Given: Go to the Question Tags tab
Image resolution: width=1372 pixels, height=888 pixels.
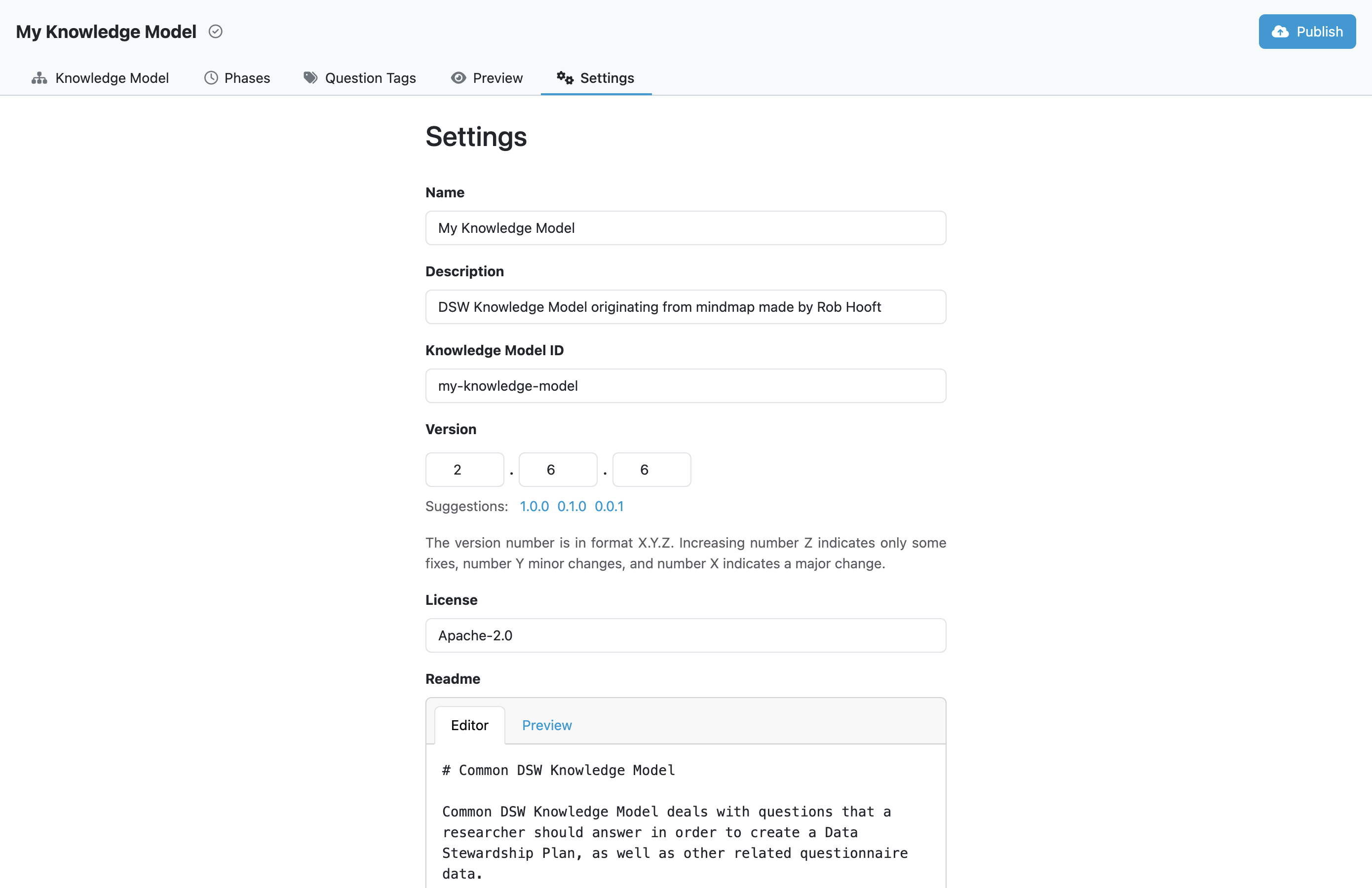Looking at the screenshot, I should pos(360,78).
